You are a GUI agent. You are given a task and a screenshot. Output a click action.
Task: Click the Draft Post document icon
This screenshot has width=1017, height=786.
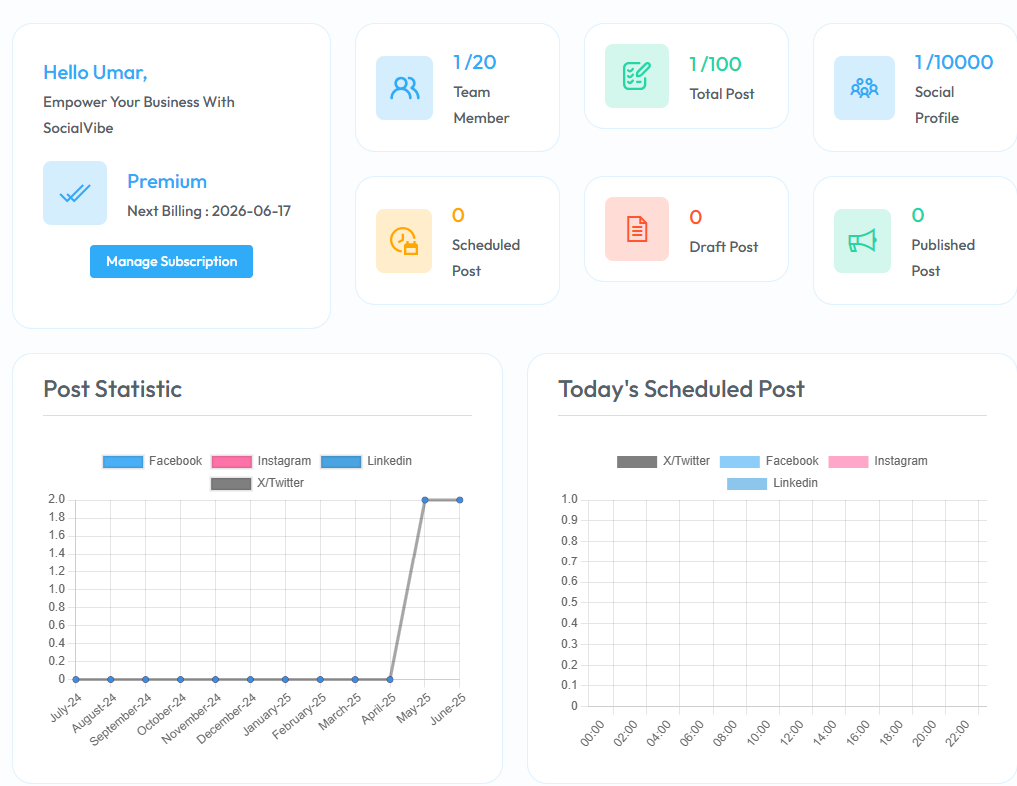(636, 229)
